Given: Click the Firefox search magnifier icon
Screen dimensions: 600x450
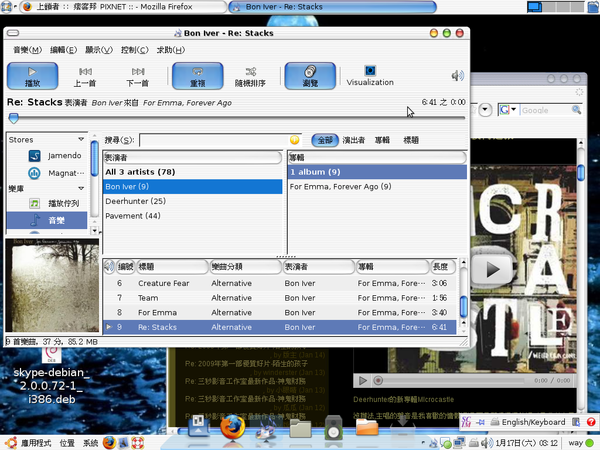Looking at the screenshot, I should [576, 110].
